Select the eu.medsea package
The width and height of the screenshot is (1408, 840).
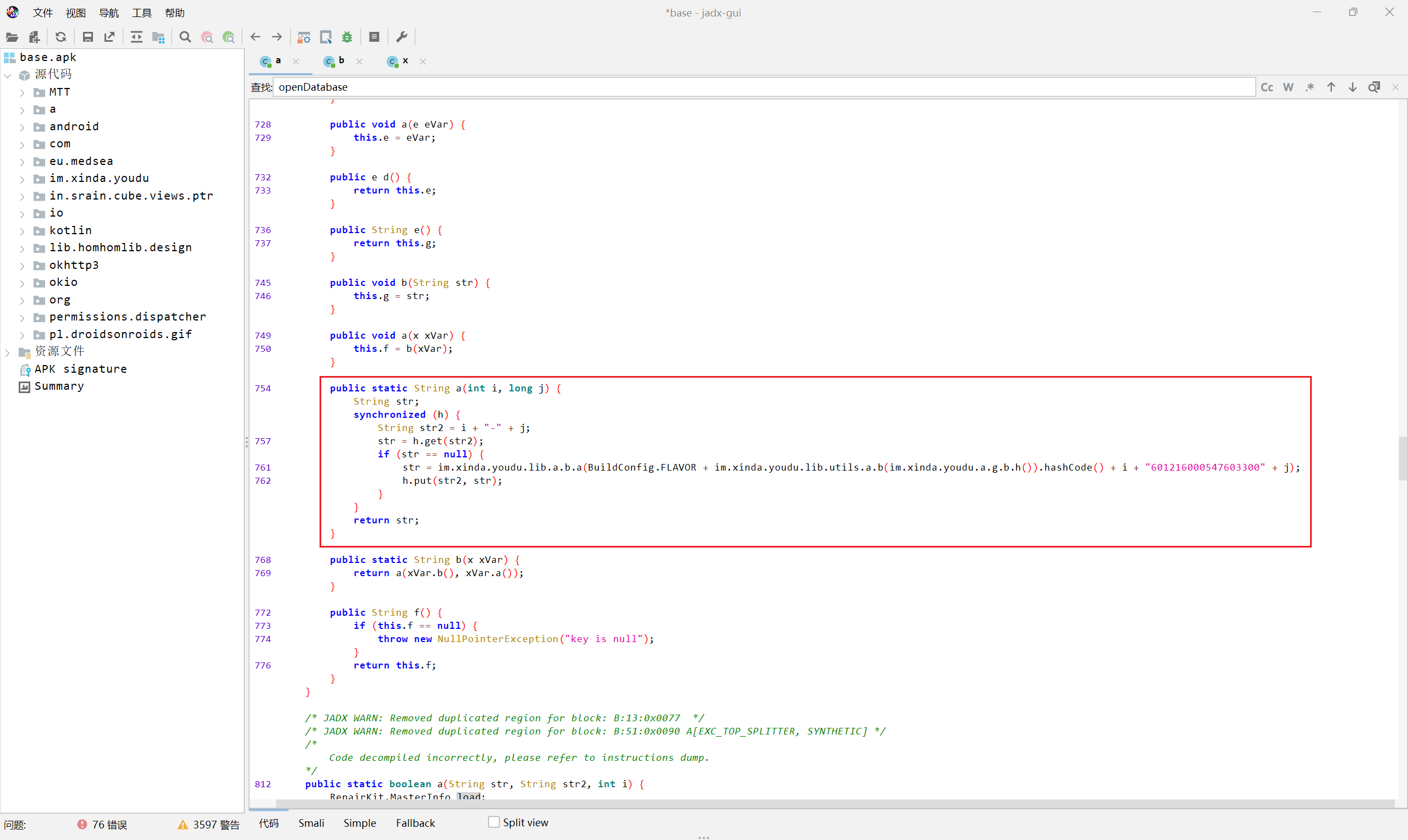point(81,161)
